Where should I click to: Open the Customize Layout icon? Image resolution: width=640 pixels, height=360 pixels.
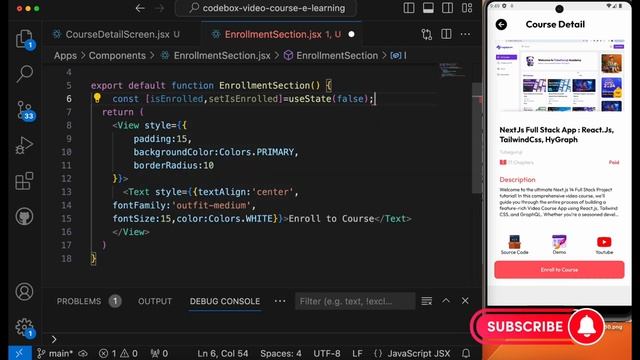[x=467, y=8]
